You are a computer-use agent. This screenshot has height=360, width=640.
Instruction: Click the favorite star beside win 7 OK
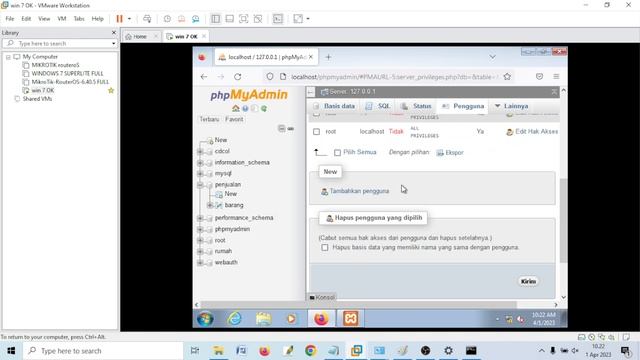point(111,91)
